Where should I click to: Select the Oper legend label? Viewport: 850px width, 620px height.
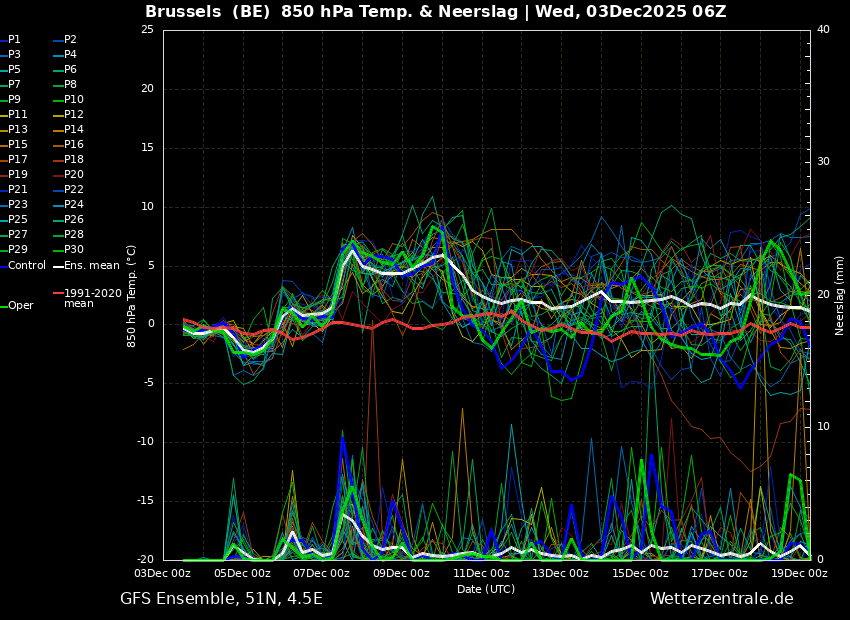[x=18, y=306]
